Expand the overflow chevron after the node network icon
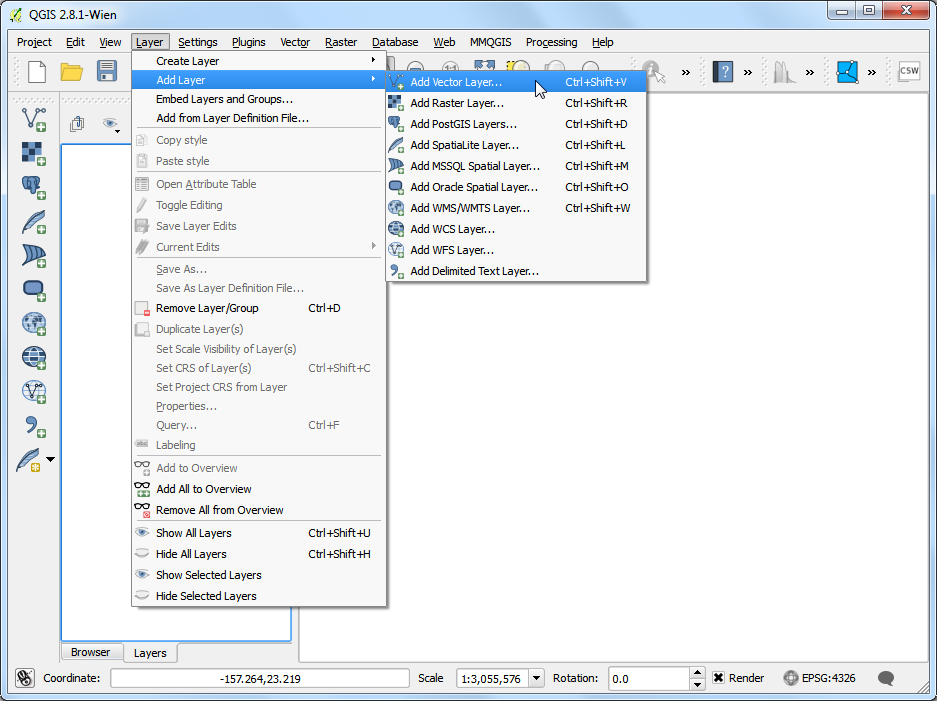The image size is (937, 701). [x=872, y=72]
